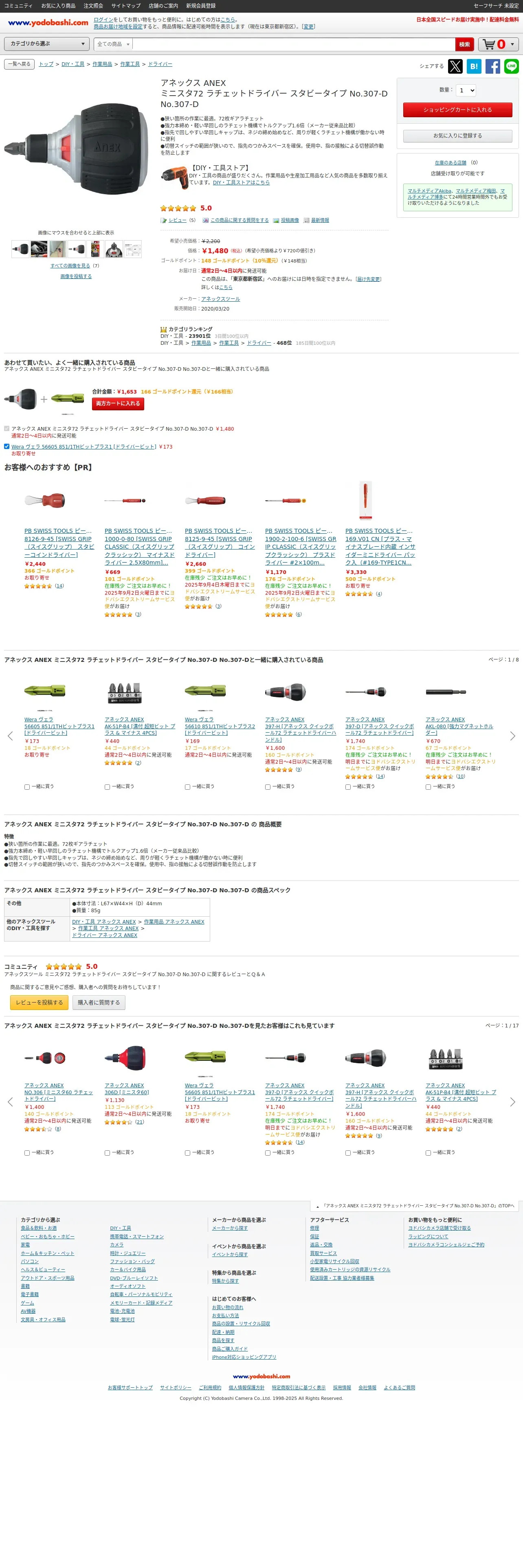Click the document icon beside 最新情報

click(x=306, y=220)
